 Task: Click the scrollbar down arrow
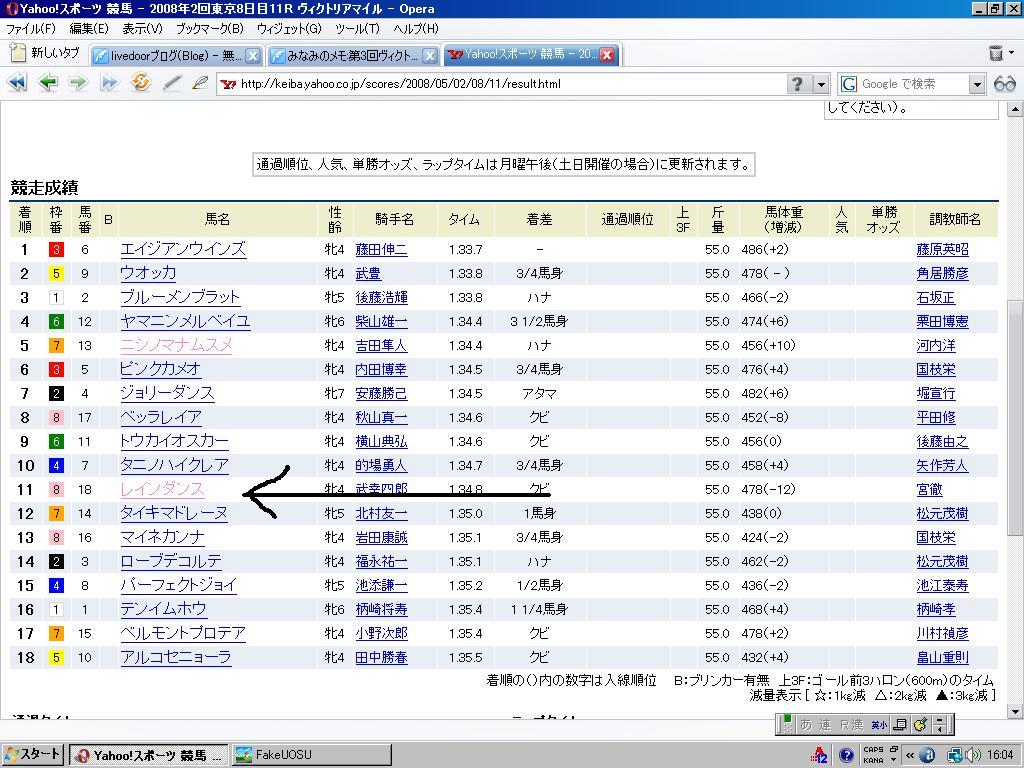(1015, 711)
